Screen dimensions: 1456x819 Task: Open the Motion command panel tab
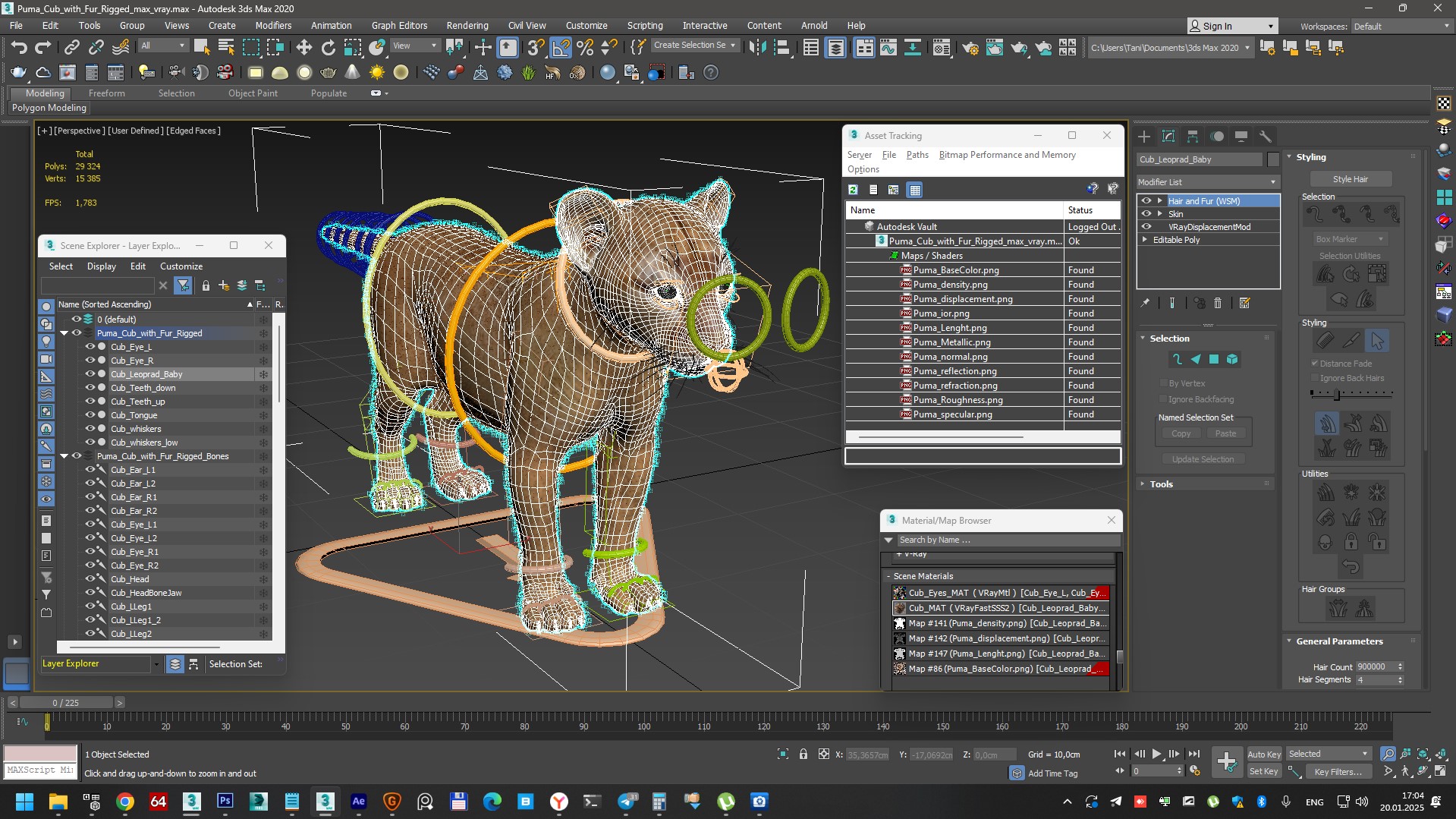point(1217,137)
